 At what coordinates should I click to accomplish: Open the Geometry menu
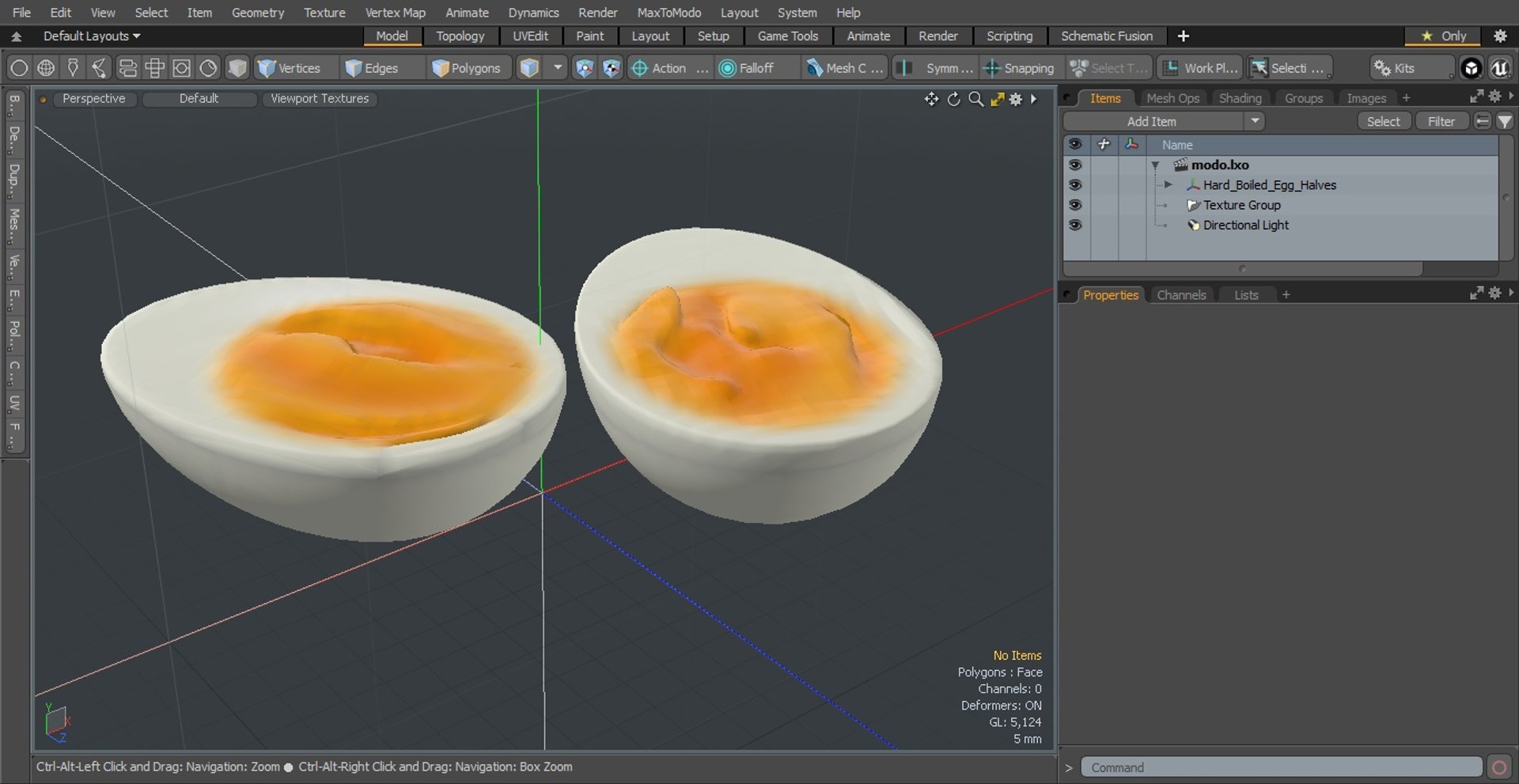(x=257, y=13)
